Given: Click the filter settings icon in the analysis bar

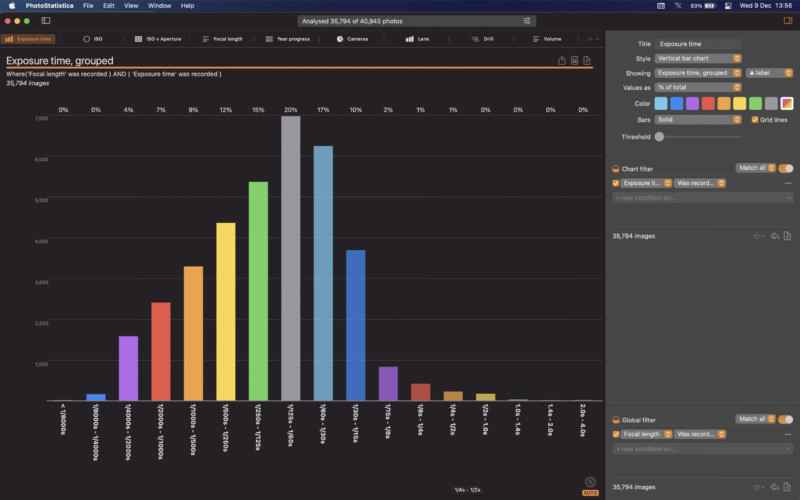Looking at the screenshot, I should tap(527, 20).
